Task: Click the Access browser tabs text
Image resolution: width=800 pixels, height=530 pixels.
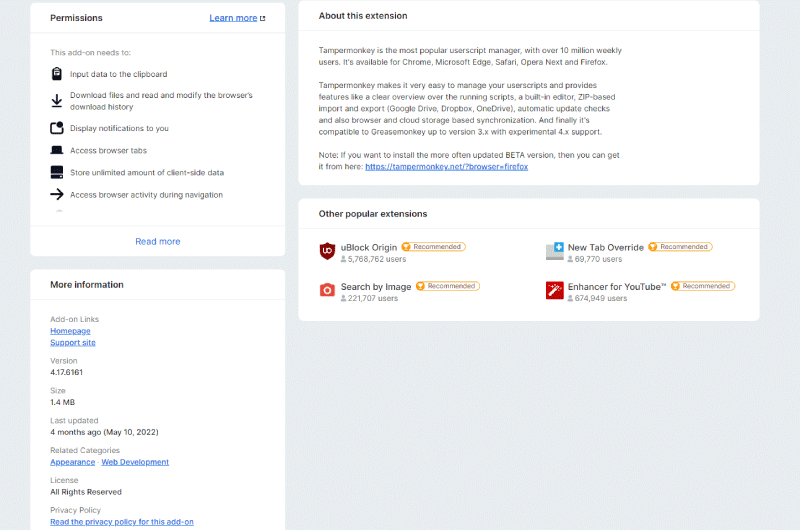Action: [108, 150]
